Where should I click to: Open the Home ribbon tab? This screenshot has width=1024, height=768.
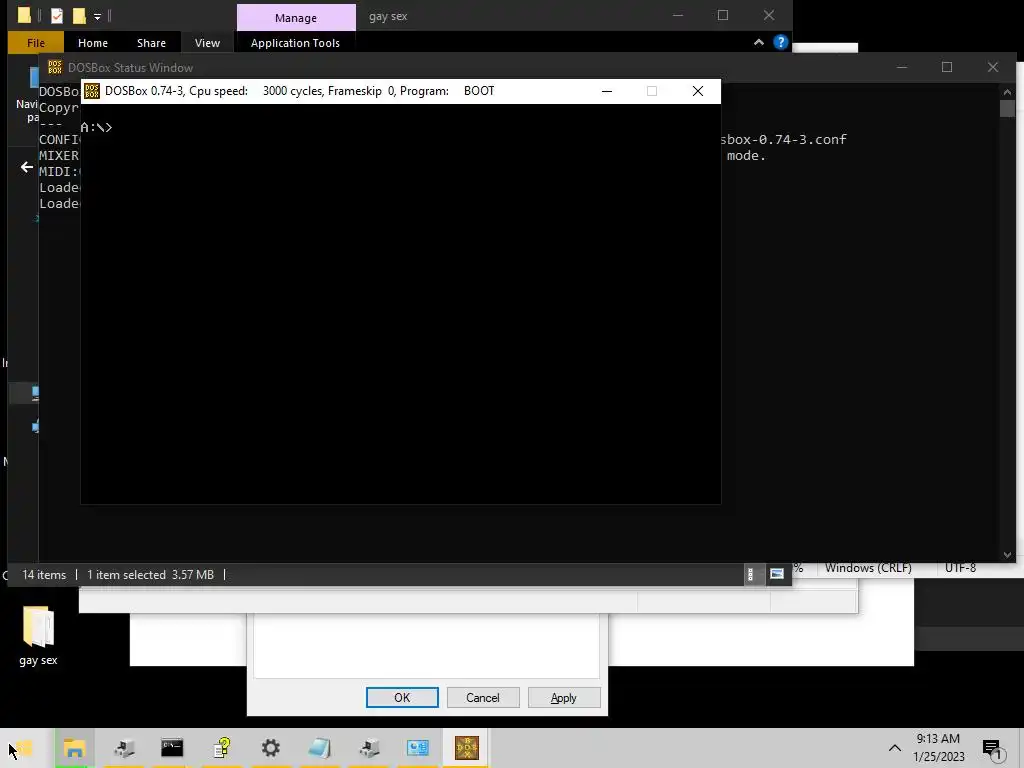pos(93,42)
